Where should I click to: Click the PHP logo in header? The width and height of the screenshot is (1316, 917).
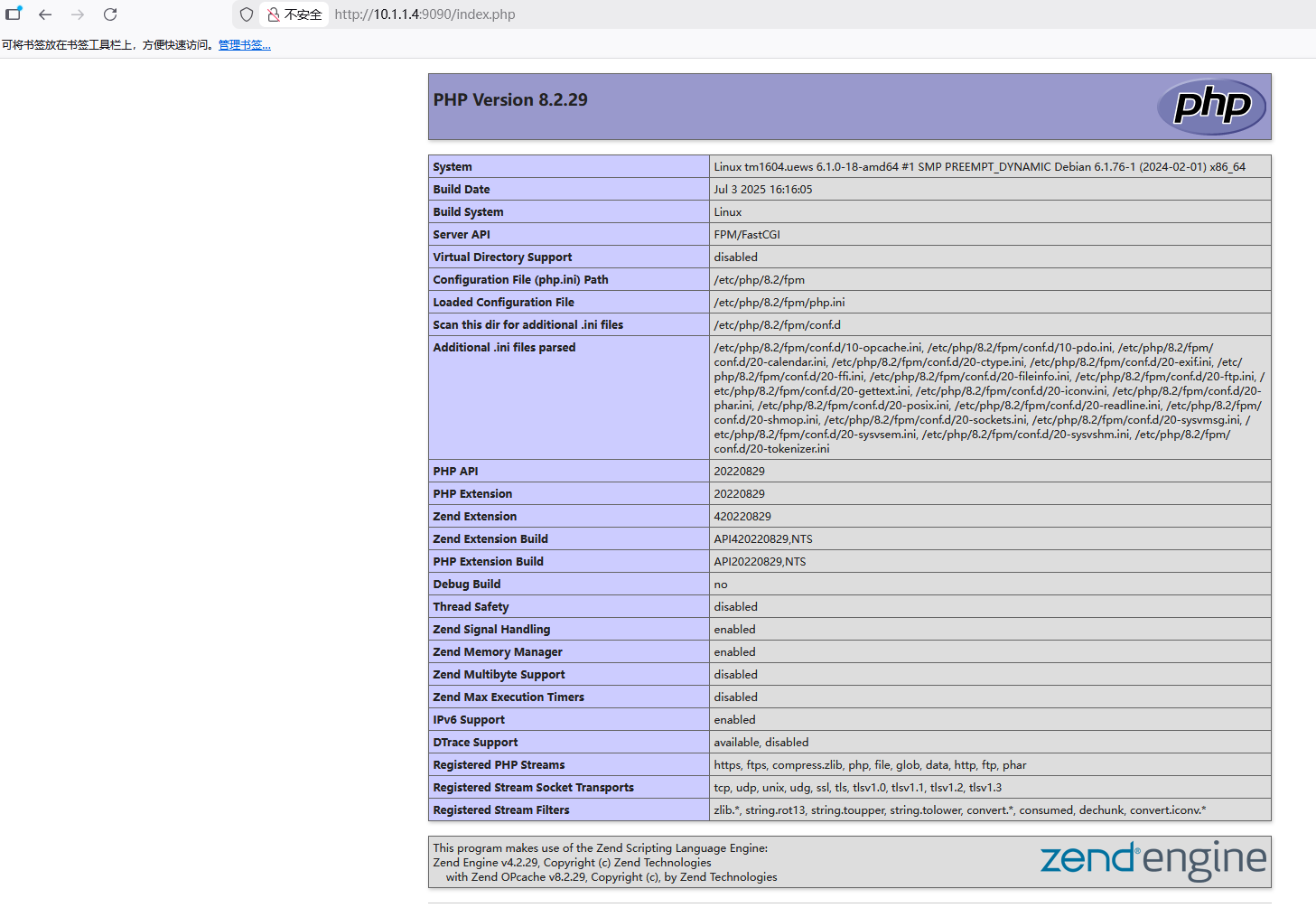[x=1211, y=107]
